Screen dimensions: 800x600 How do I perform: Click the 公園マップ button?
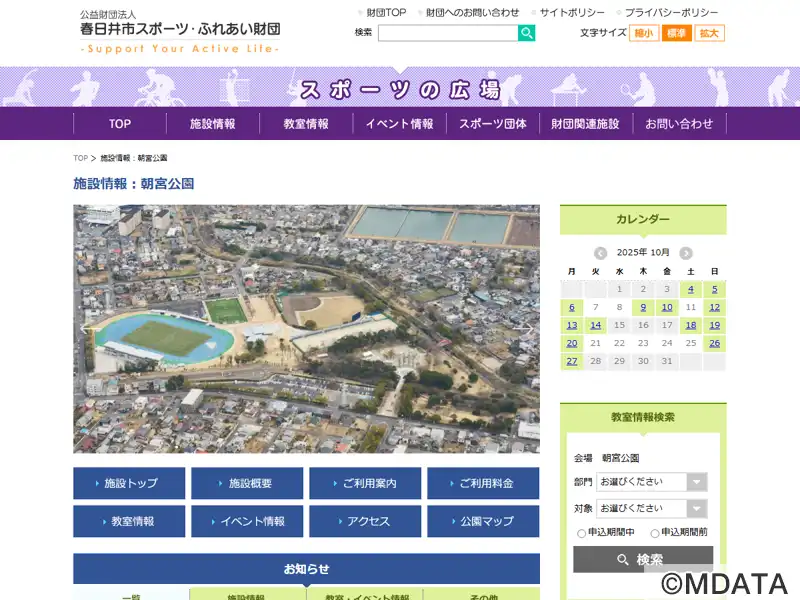point(483,521)
